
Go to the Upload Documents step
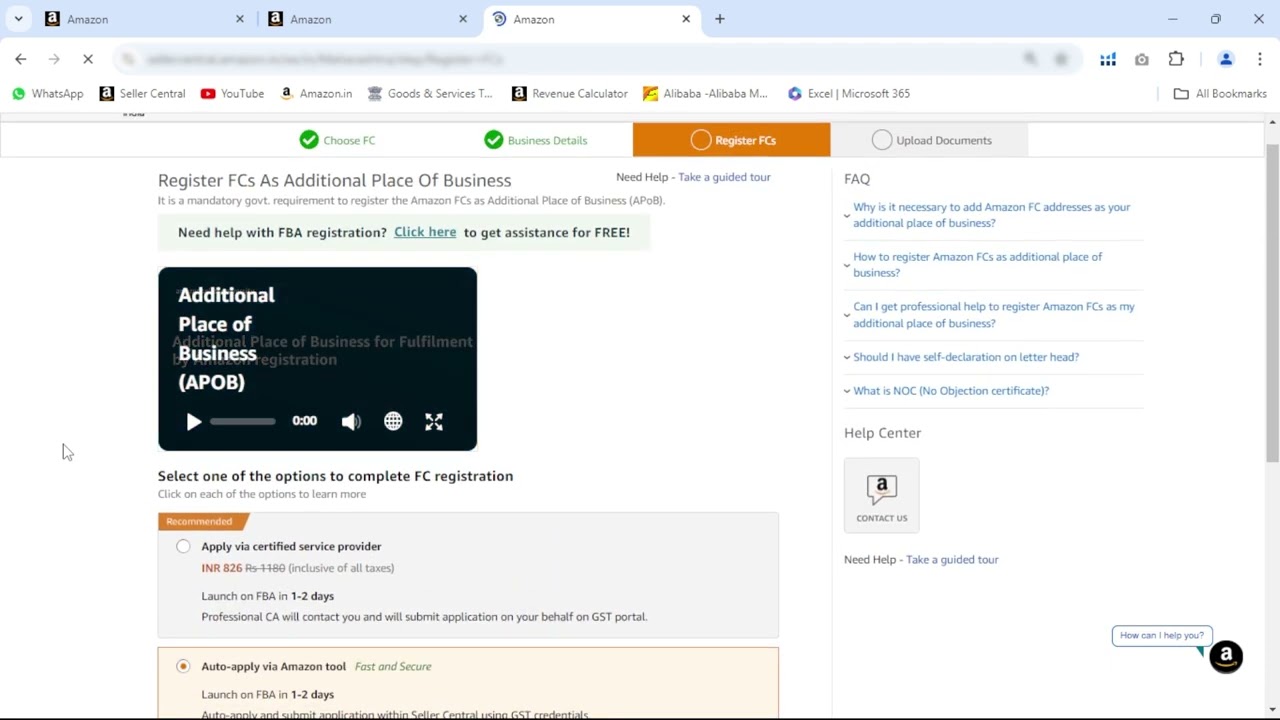click(x=931, y=140)
